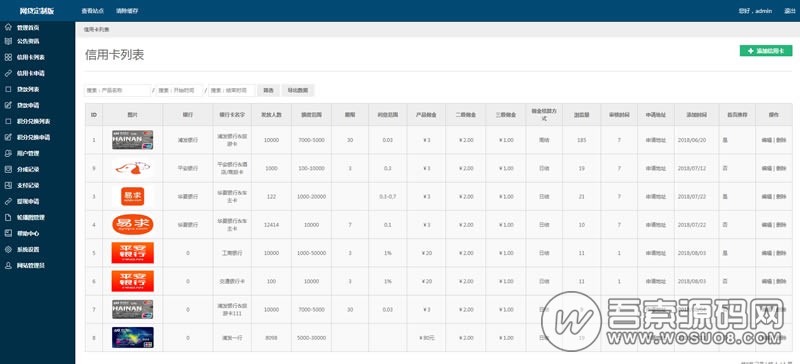Click the 浦发银行&旅游卡111 cell
This screenshot has width=800, height=364.
point(232,309)
